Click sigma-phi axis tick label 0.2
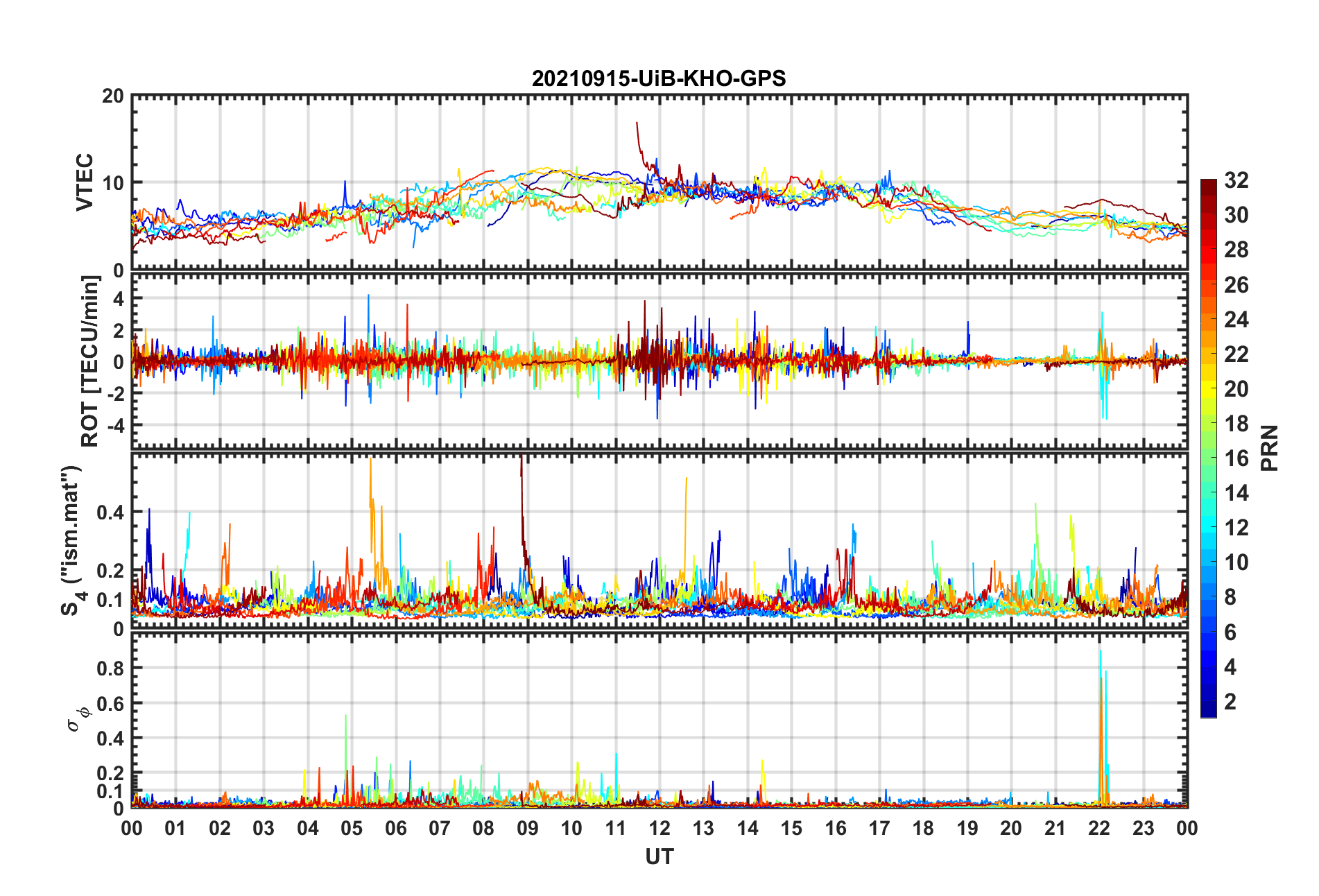This screenshot has height=896, width=1319. coord(111,773)
